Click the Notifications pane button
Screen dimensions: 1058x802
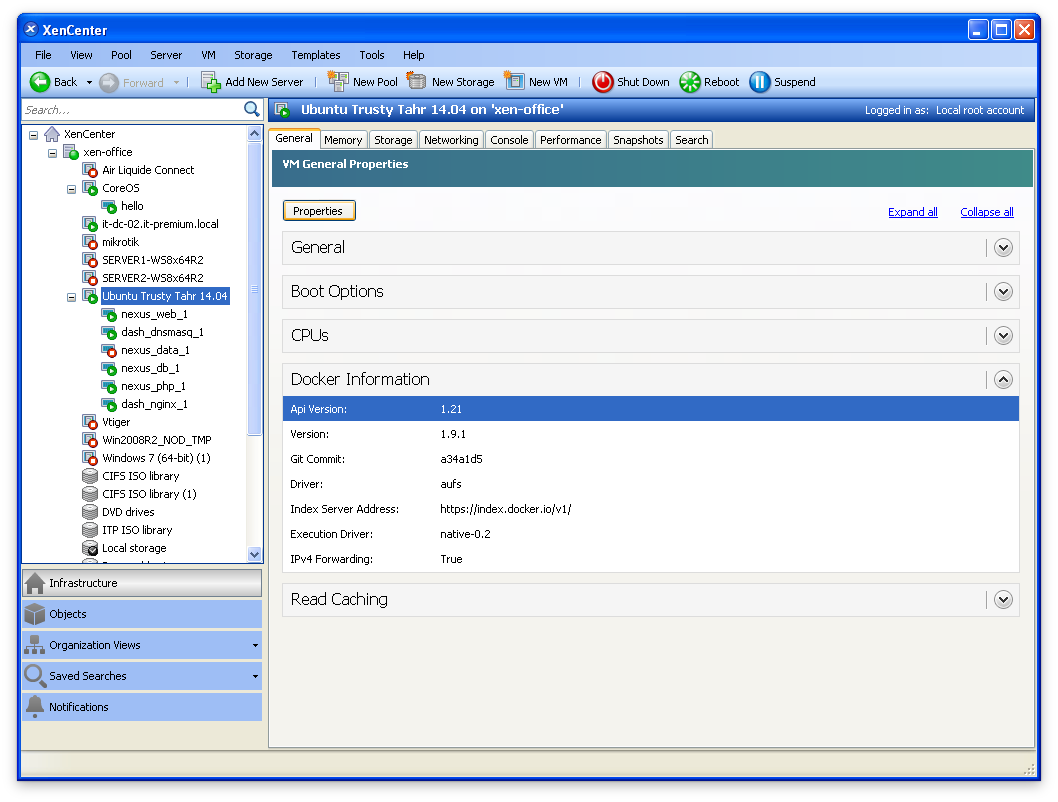click(142, 707)
